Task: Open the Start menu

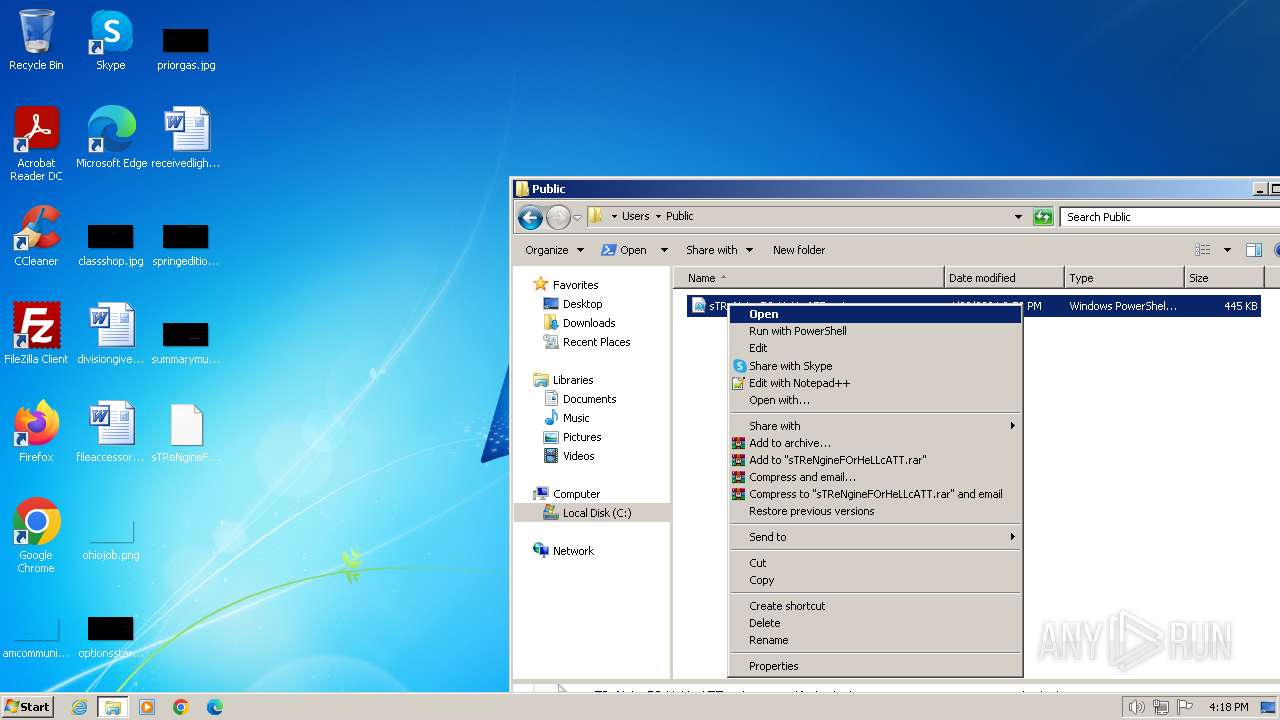Action: click(x=27, y=706)
